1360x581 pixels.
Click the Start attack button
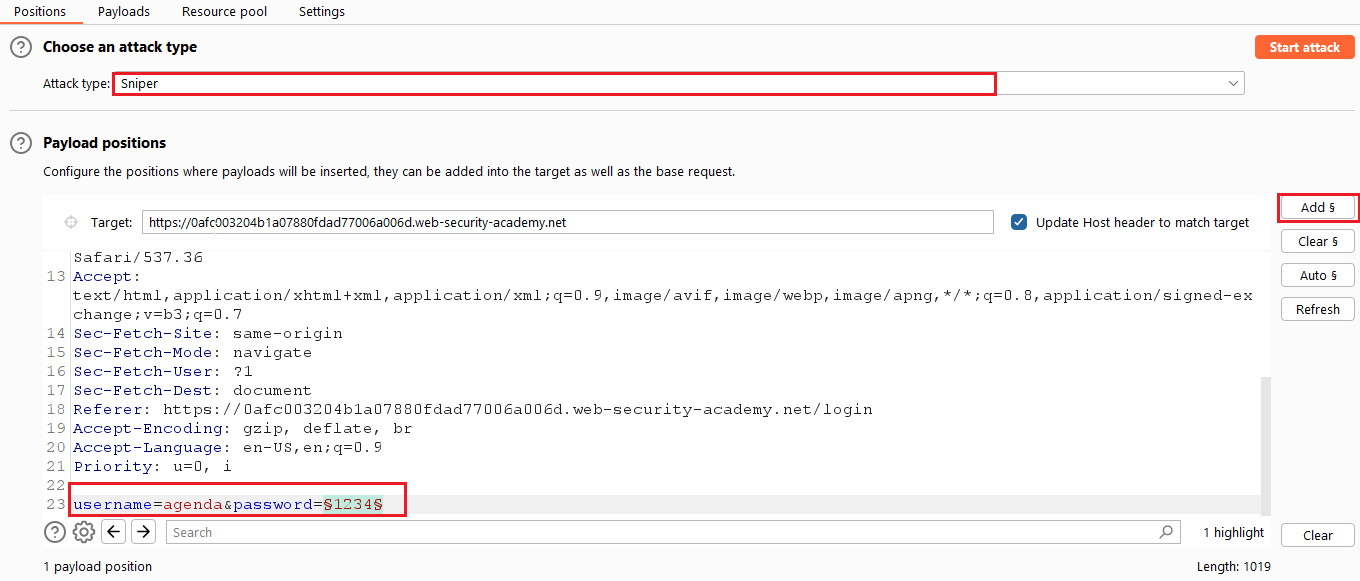1305,47
